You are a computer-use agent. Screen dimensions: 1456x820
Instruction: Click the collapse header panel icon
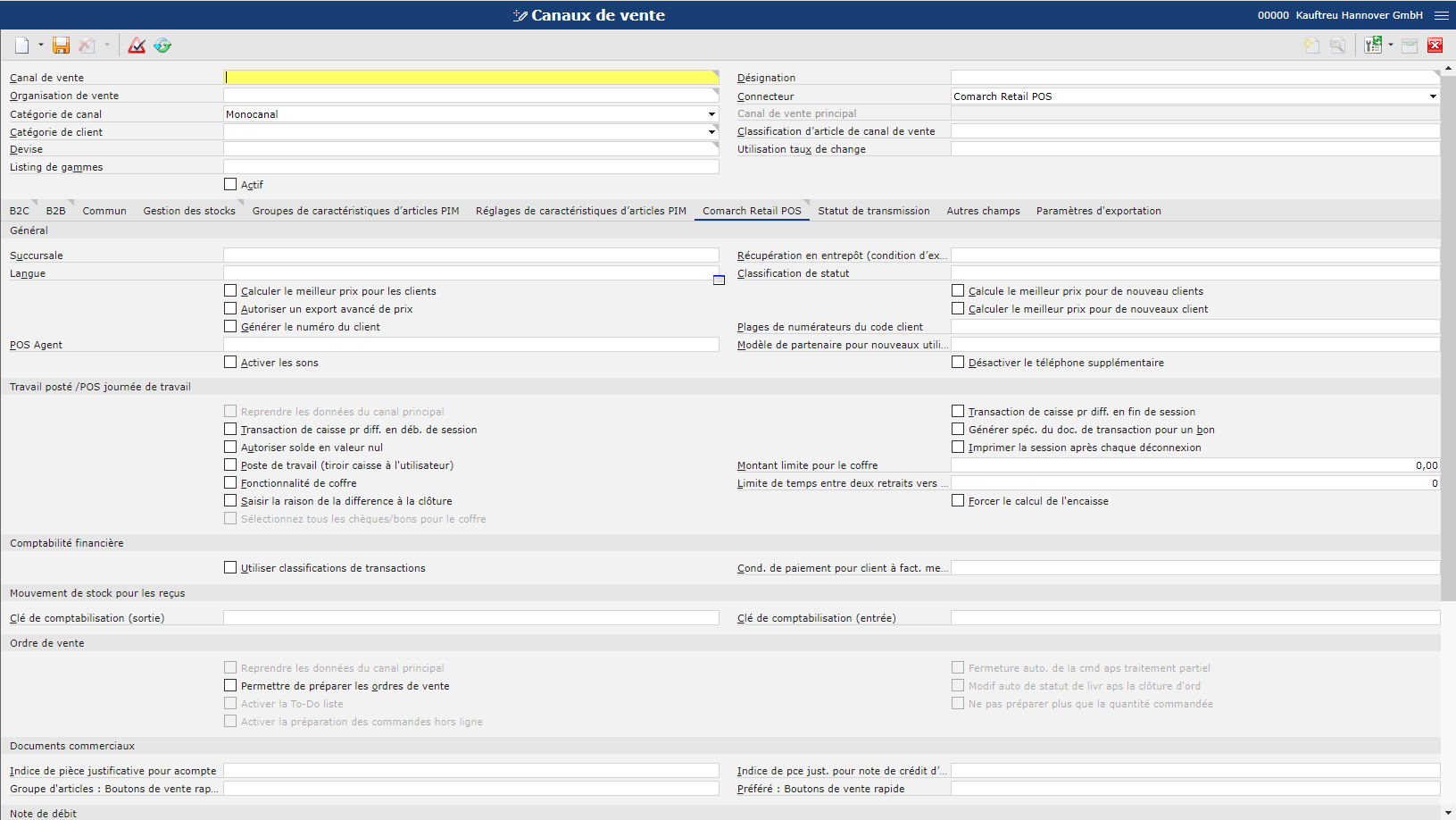tap(1410, 46)
